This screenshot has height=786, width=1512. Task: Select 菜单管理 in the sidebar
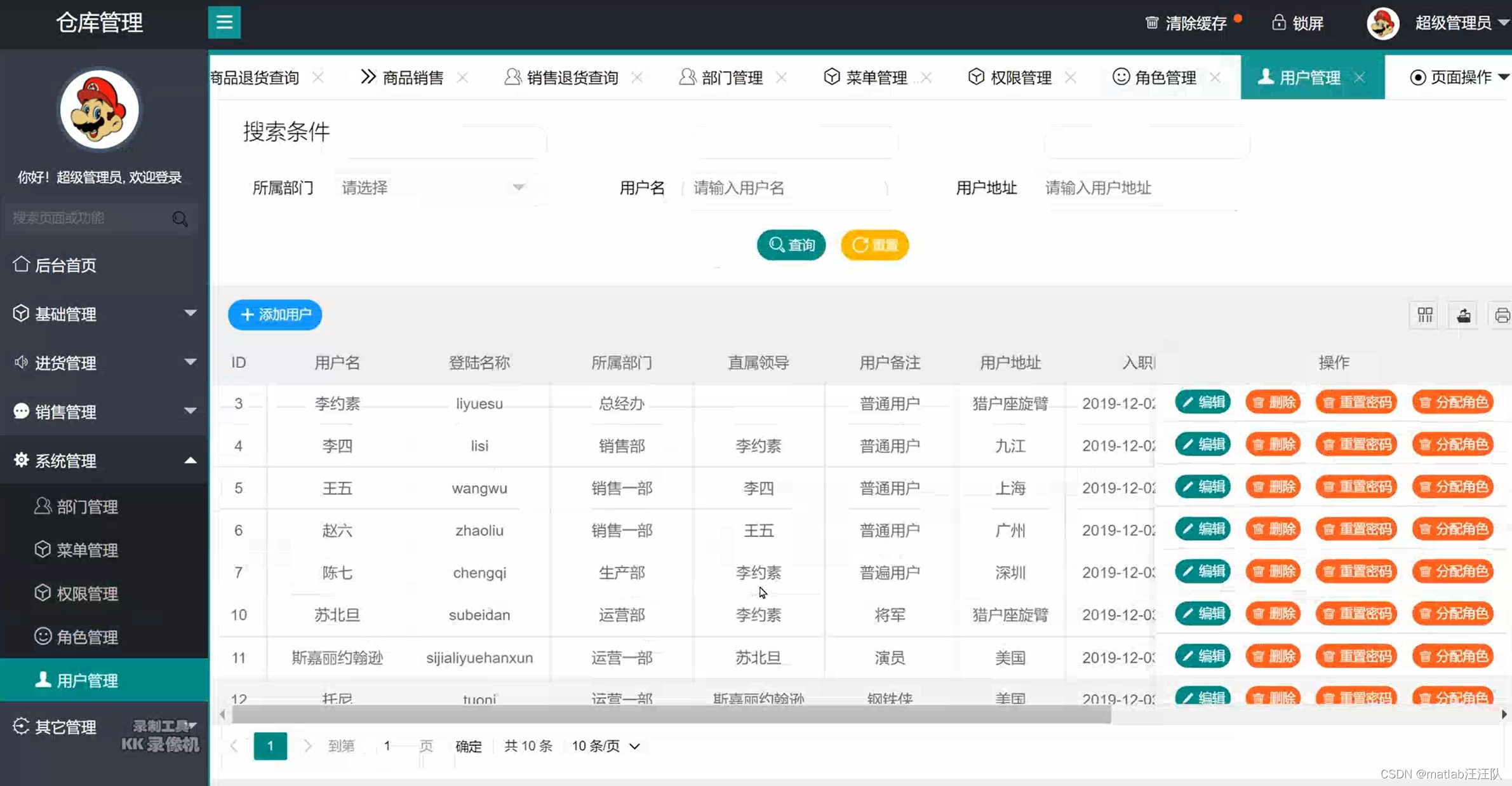click(87, 550)
